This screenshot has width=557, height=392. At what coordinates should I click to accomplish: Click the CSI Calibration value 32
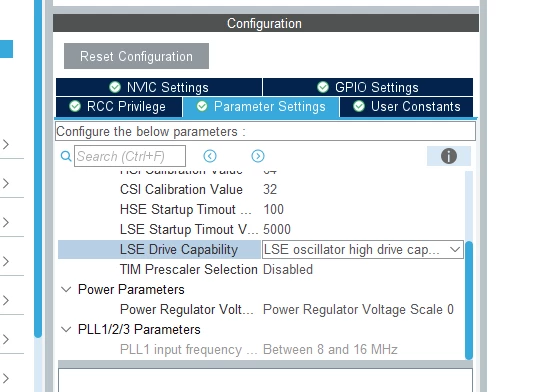tap(270, 189)
